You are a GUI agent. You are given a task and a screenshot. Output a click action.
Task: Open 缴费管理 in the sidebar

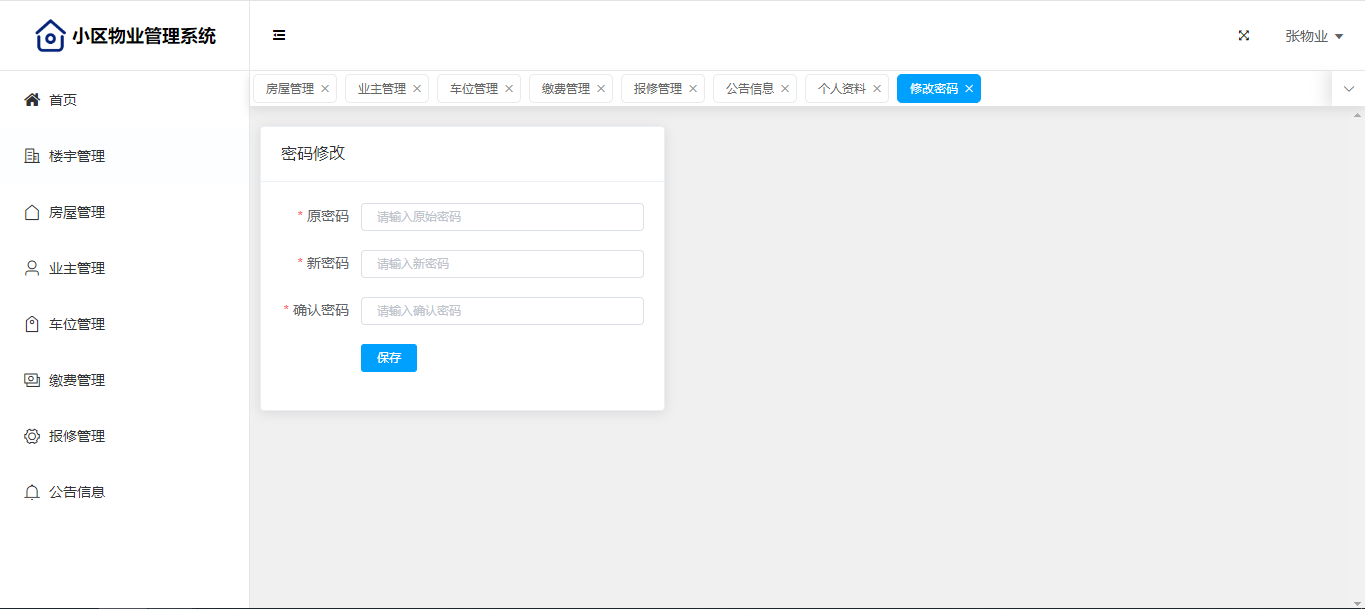coord(124,380)
